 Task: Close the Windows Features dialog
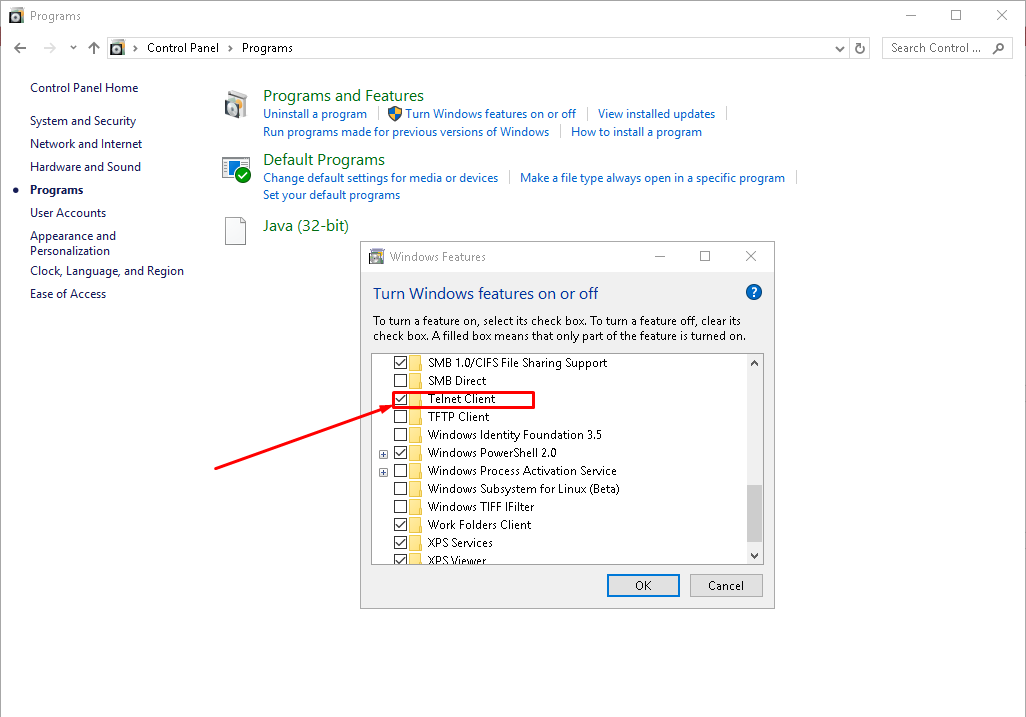point(751,256)
